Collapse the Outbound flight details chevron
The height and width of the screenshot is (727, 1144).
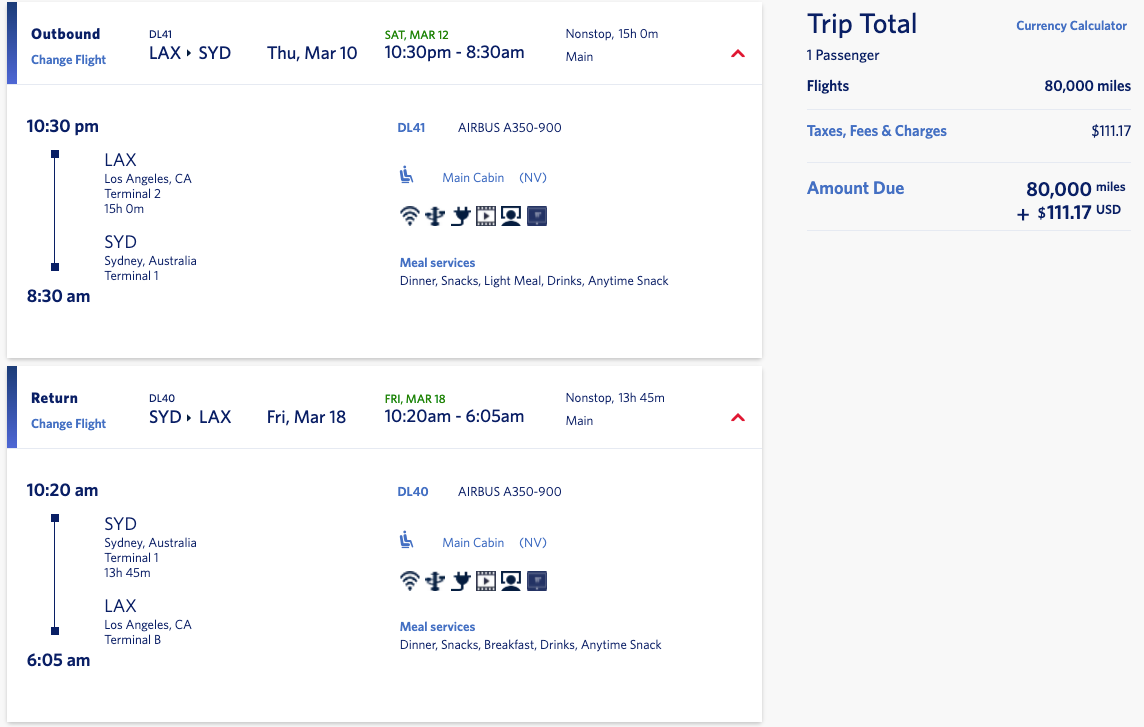(x=738, y=54)
